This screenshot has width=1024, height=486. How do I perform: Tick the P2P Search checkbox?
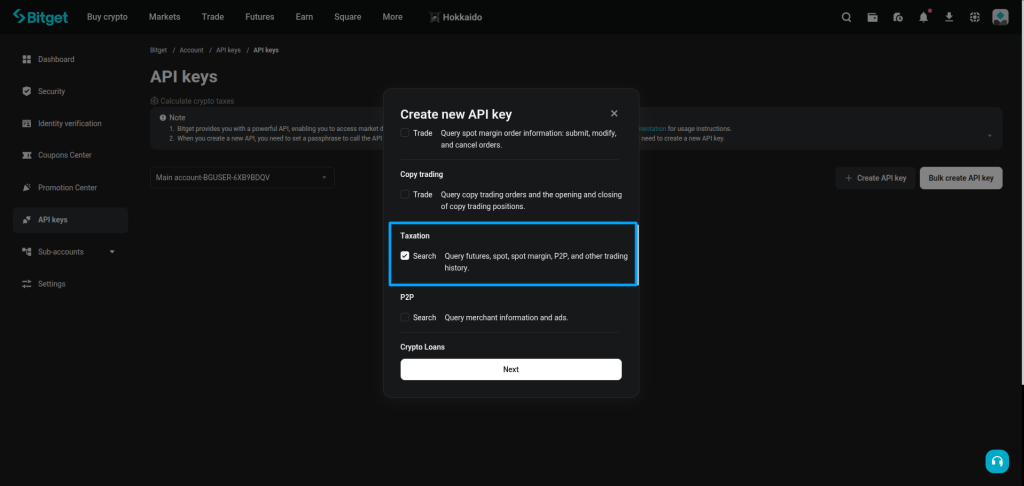tap(405, 318)
